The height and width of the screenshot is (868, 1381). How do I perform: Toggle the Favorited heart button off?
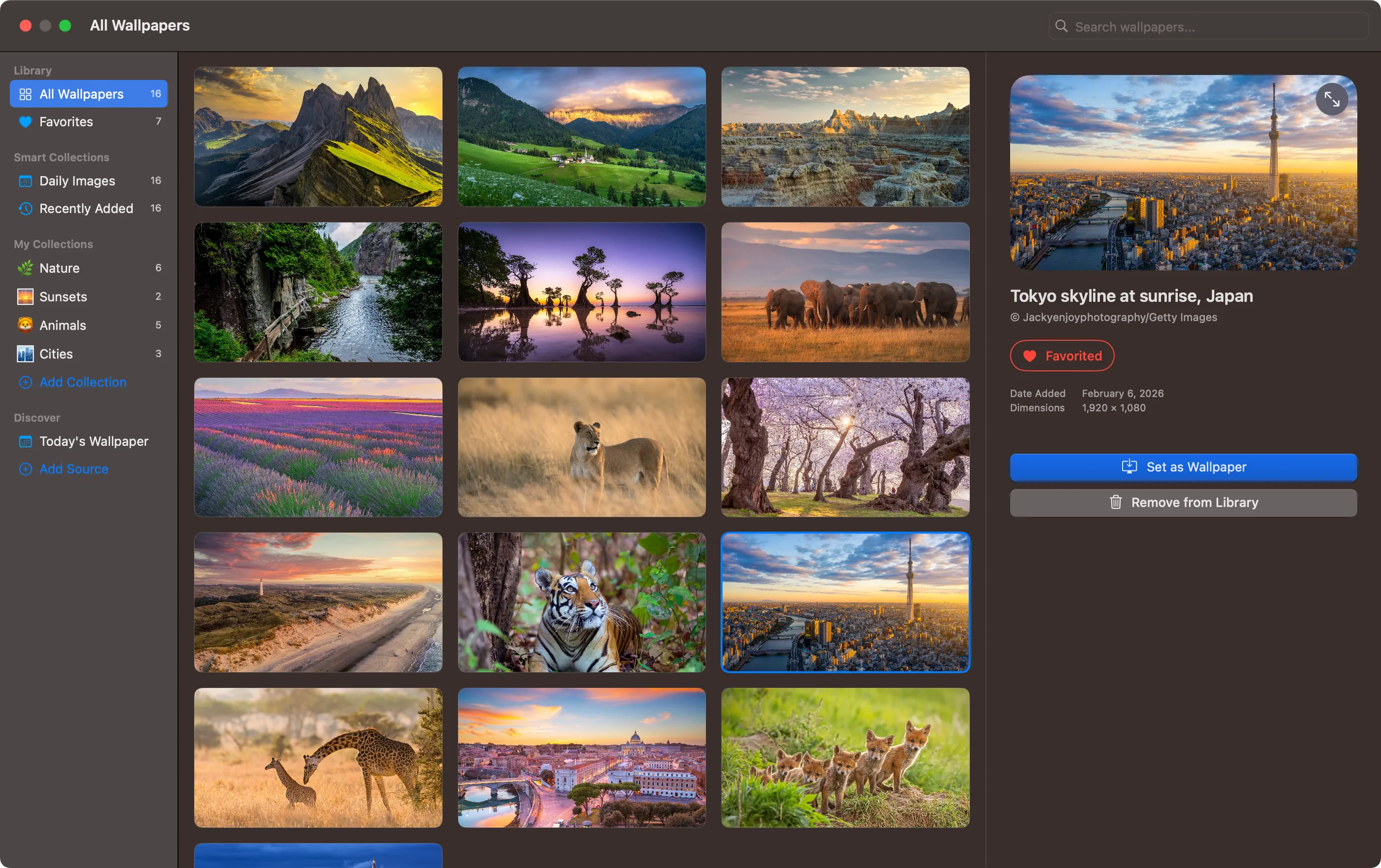pos(1061,356)
